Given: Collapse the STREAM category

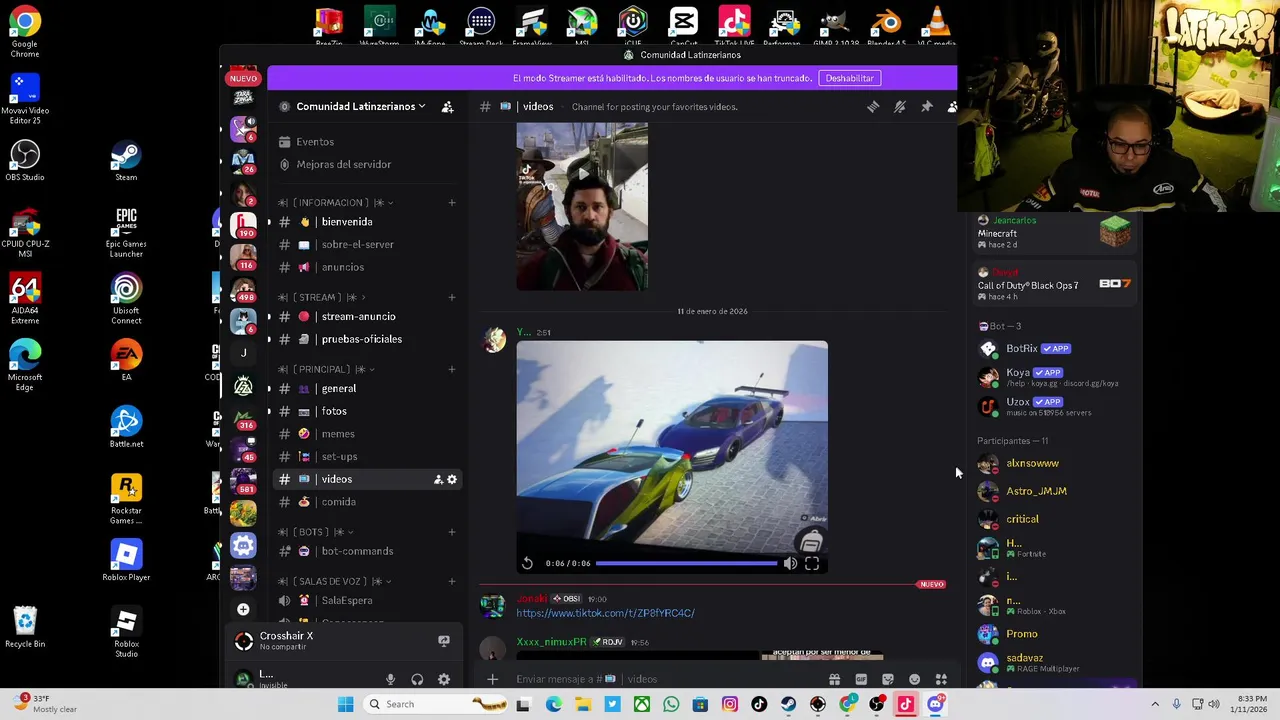Looking at the screenshot, I should (321, 297).
